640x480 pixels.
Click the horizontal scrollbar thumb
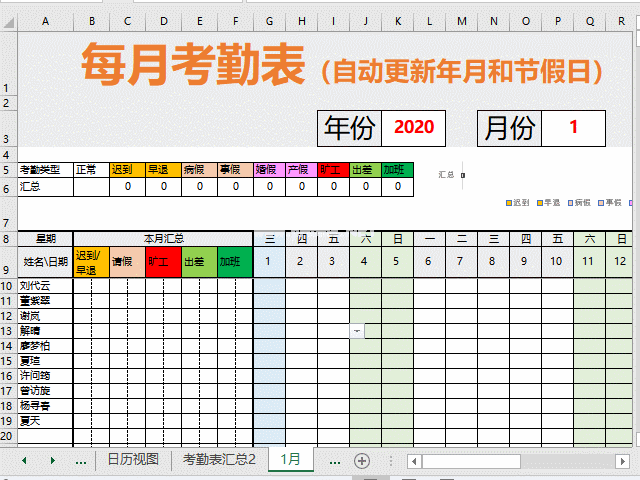point(471,462)
